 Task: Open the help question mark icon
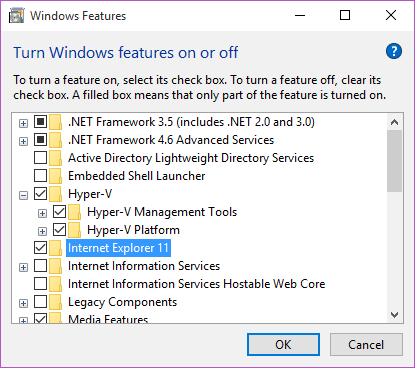(394, 51)
